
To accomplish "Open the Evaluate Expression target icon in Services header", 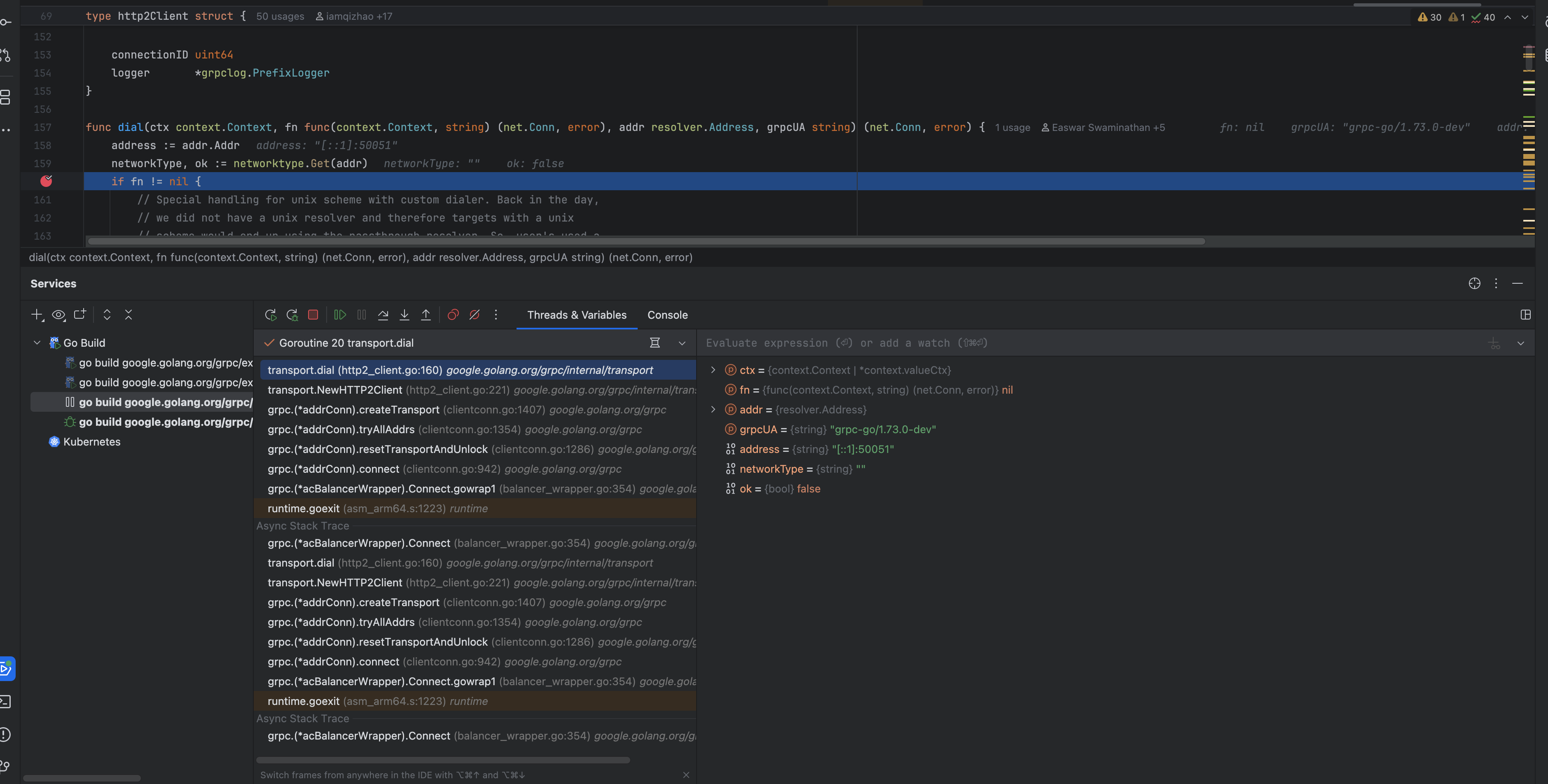I will (x=1475, y=283).
